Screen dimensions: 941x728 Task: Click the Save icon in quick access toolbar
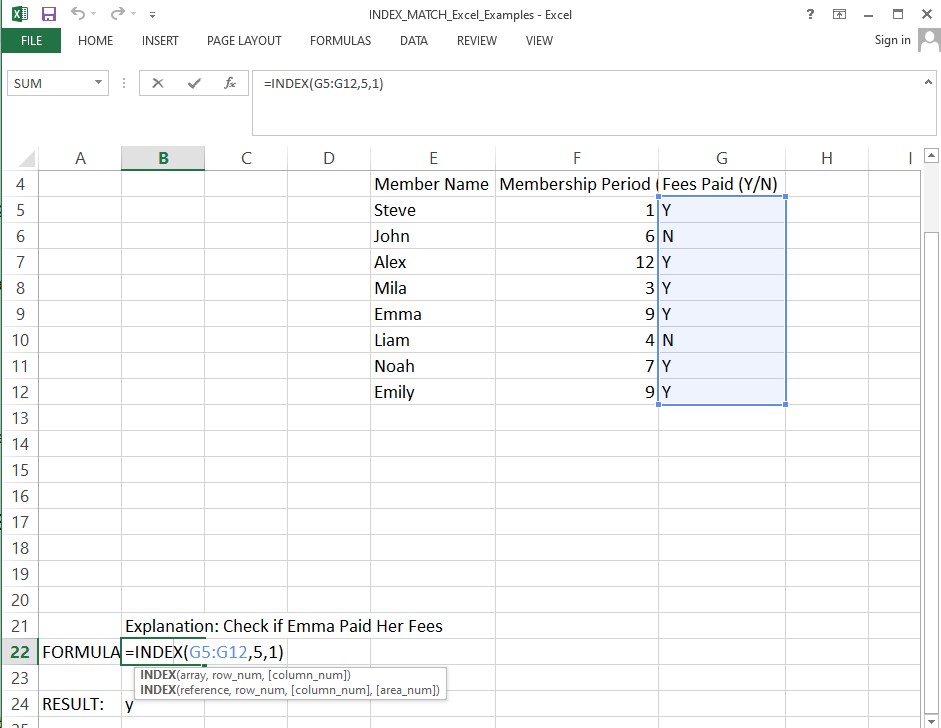48,14
